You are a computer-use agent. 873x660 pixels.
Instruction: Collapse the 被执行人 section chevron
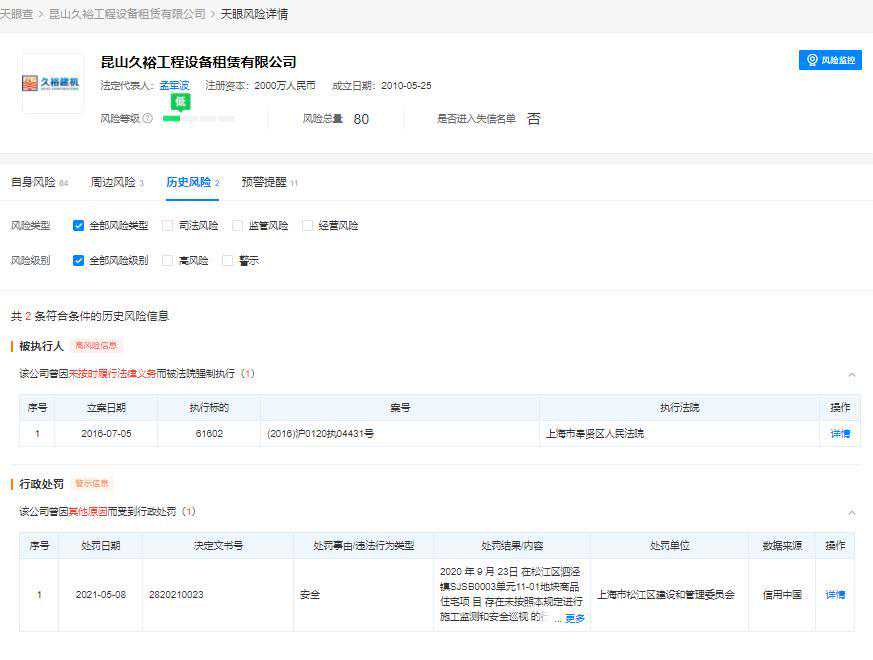851,375
